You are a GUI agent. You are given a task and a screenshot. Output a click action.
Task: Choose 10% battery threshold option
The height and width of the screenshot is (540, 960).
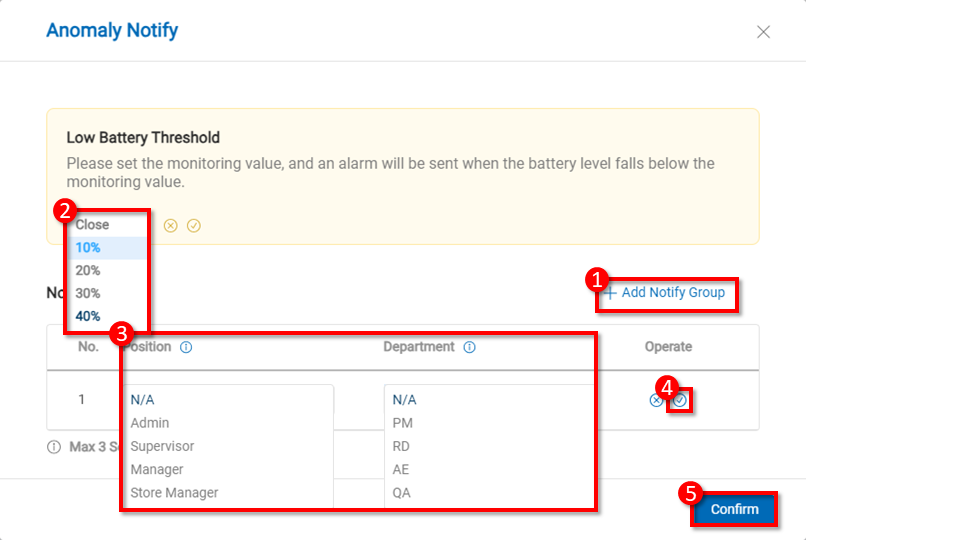[x=88, y=248]
